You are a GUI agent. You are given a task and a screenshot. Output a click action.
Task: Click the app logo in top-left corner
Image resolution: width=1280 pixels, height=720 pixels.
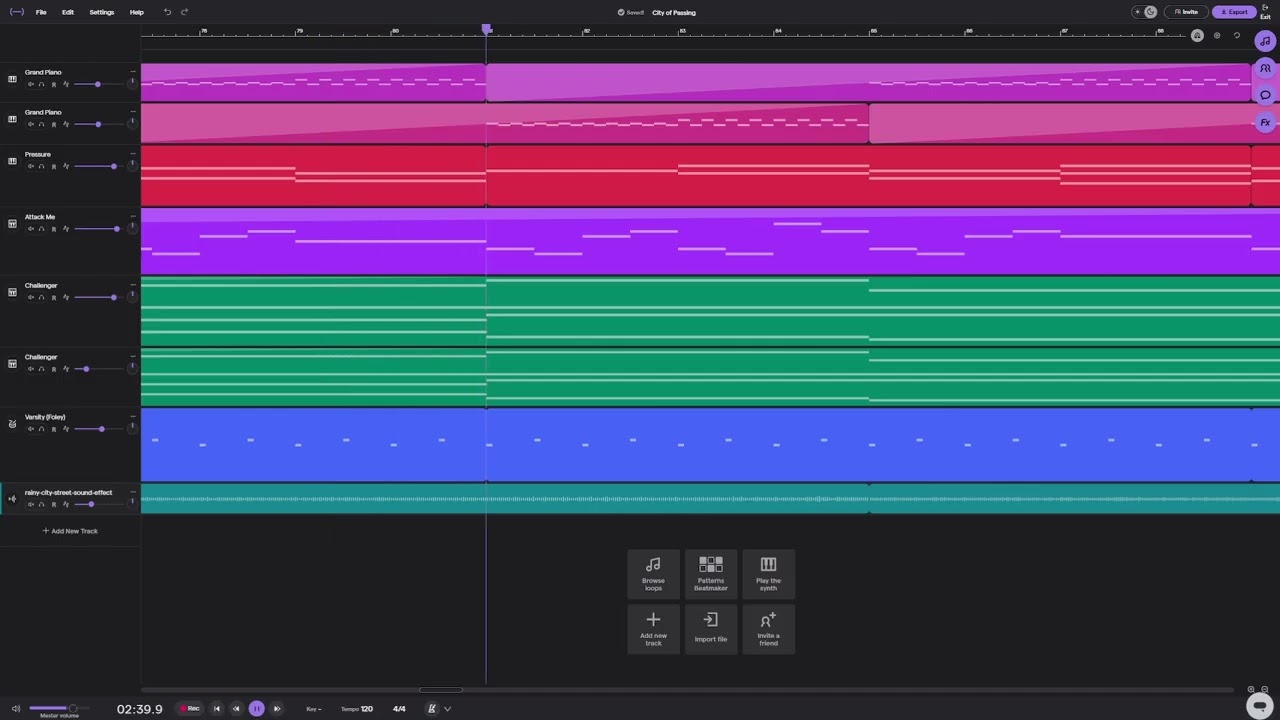(x=15, y=12)
